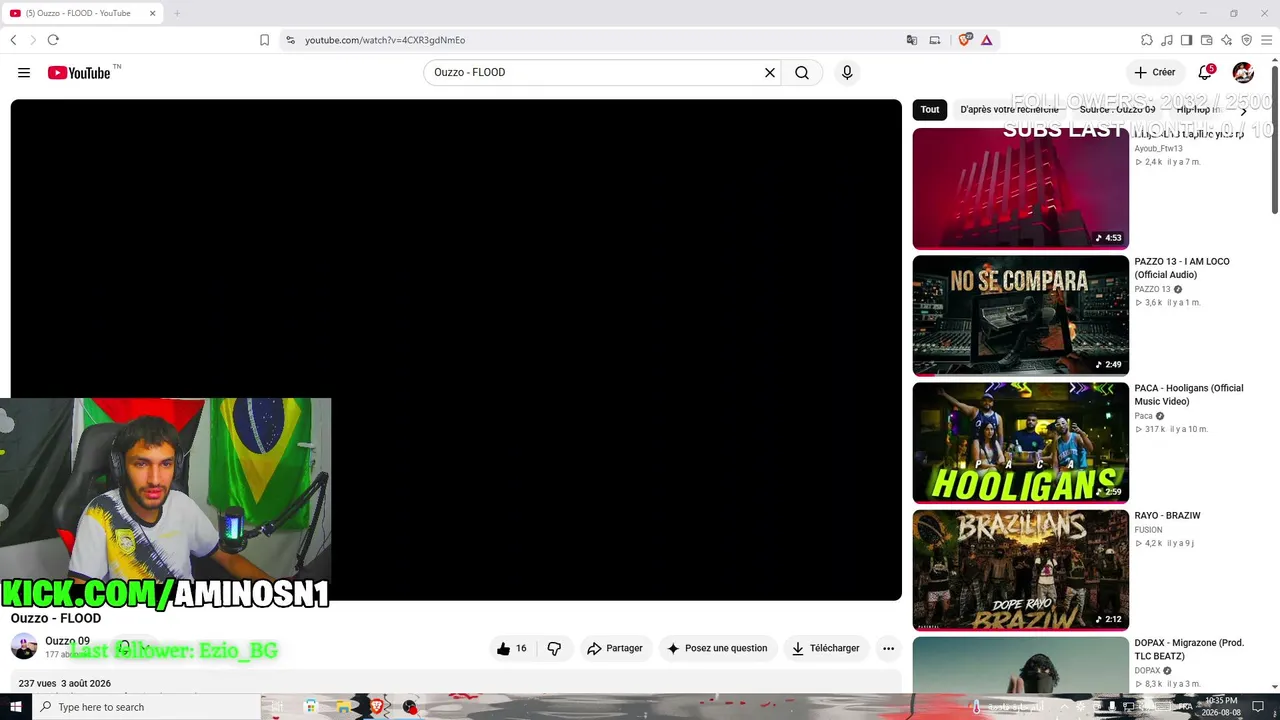Open the YouTube guide hamburger menu

point(24,72)
